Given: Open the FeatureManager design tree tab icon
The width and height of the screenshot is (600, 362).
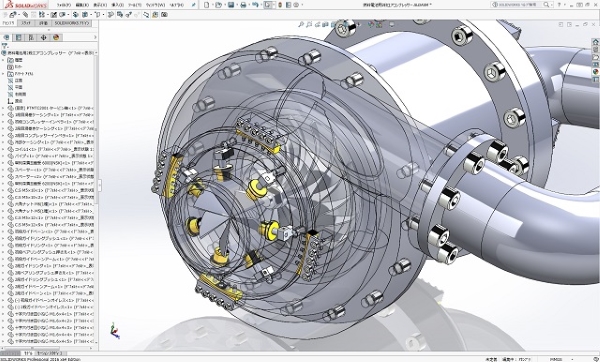Looking at the screenshot, I should click(x=6, y=38).
